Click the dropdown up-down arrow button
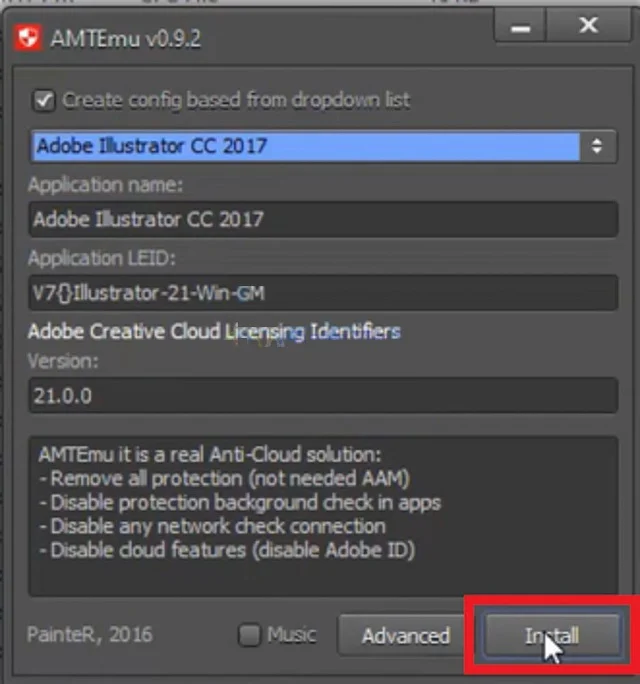 coord(597,146)
